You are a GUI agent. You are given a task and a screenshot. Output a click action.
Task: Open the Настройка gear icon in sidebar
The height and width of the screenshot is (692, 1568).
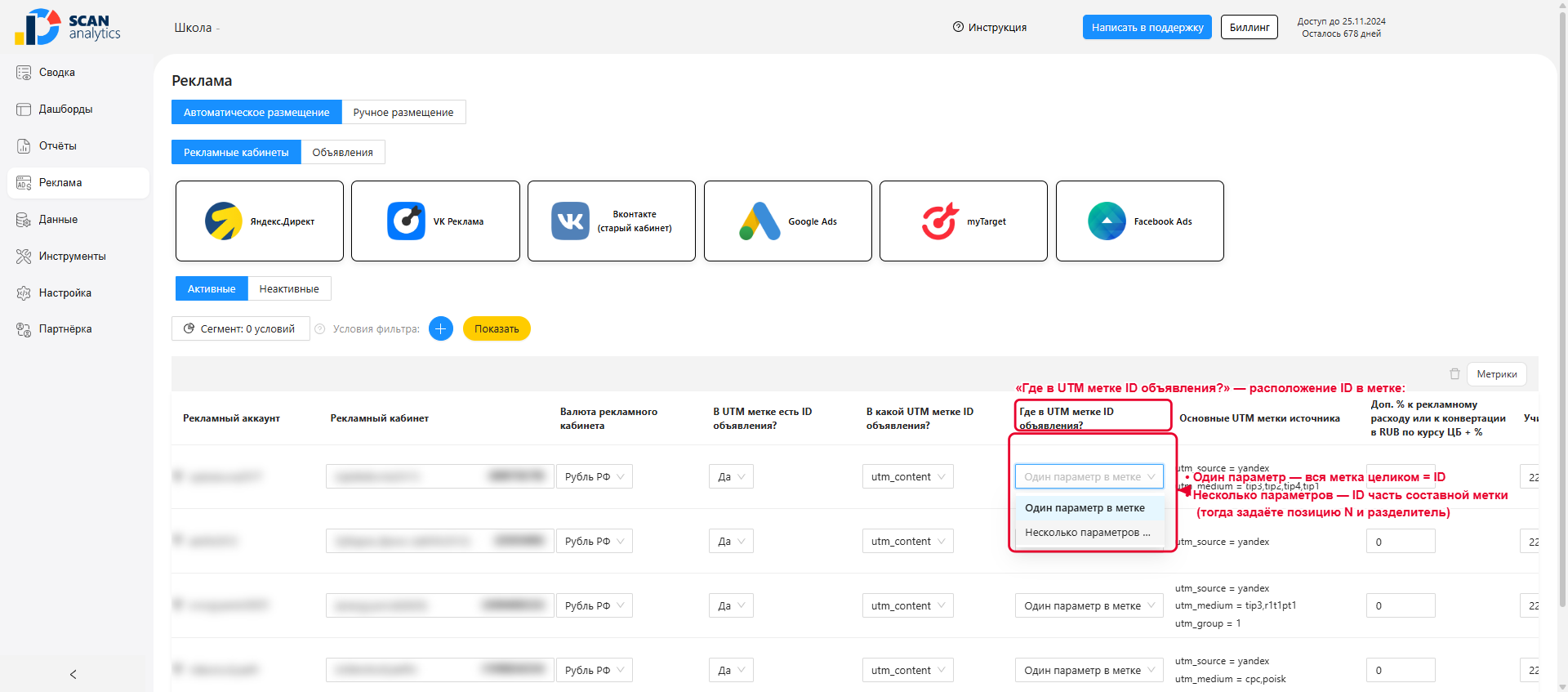click(24, 293)
